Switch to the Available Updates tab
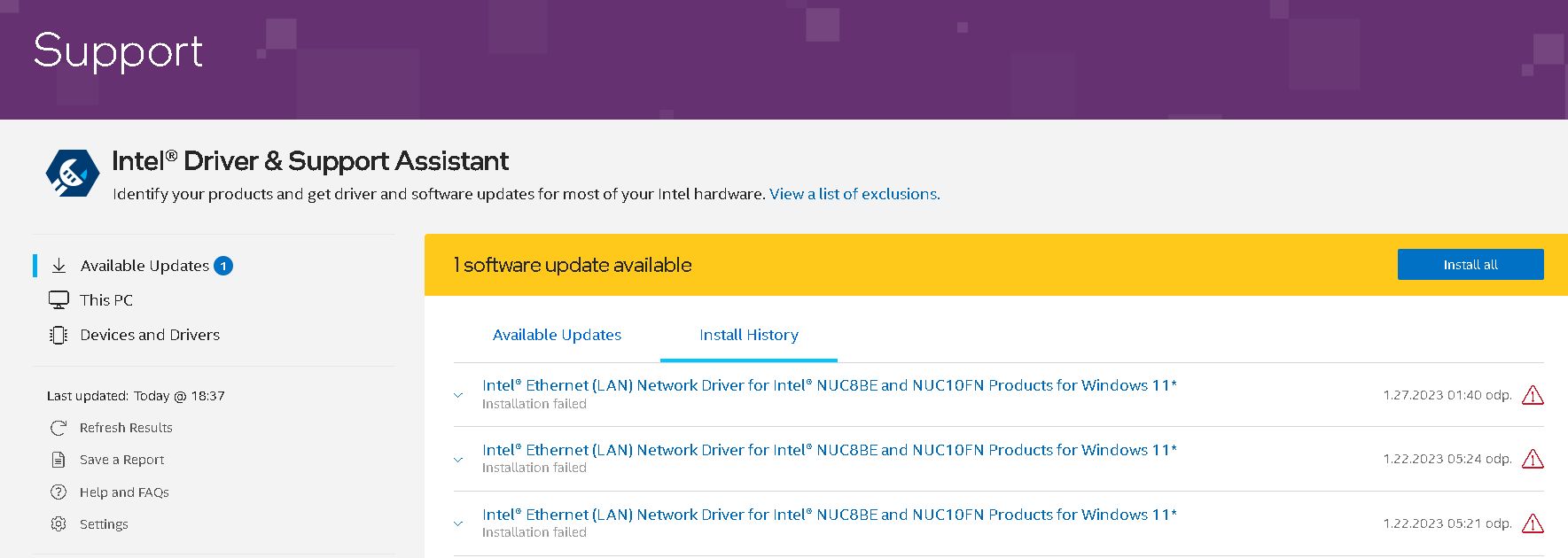Screen dimensions: 1568x558 coord(557,335)
